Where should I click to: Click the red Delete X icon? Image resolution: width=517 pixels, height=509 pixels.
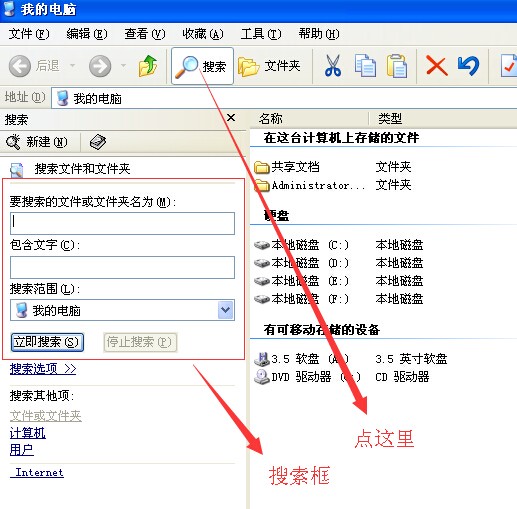pyautogui.click(x=436, y=66)
